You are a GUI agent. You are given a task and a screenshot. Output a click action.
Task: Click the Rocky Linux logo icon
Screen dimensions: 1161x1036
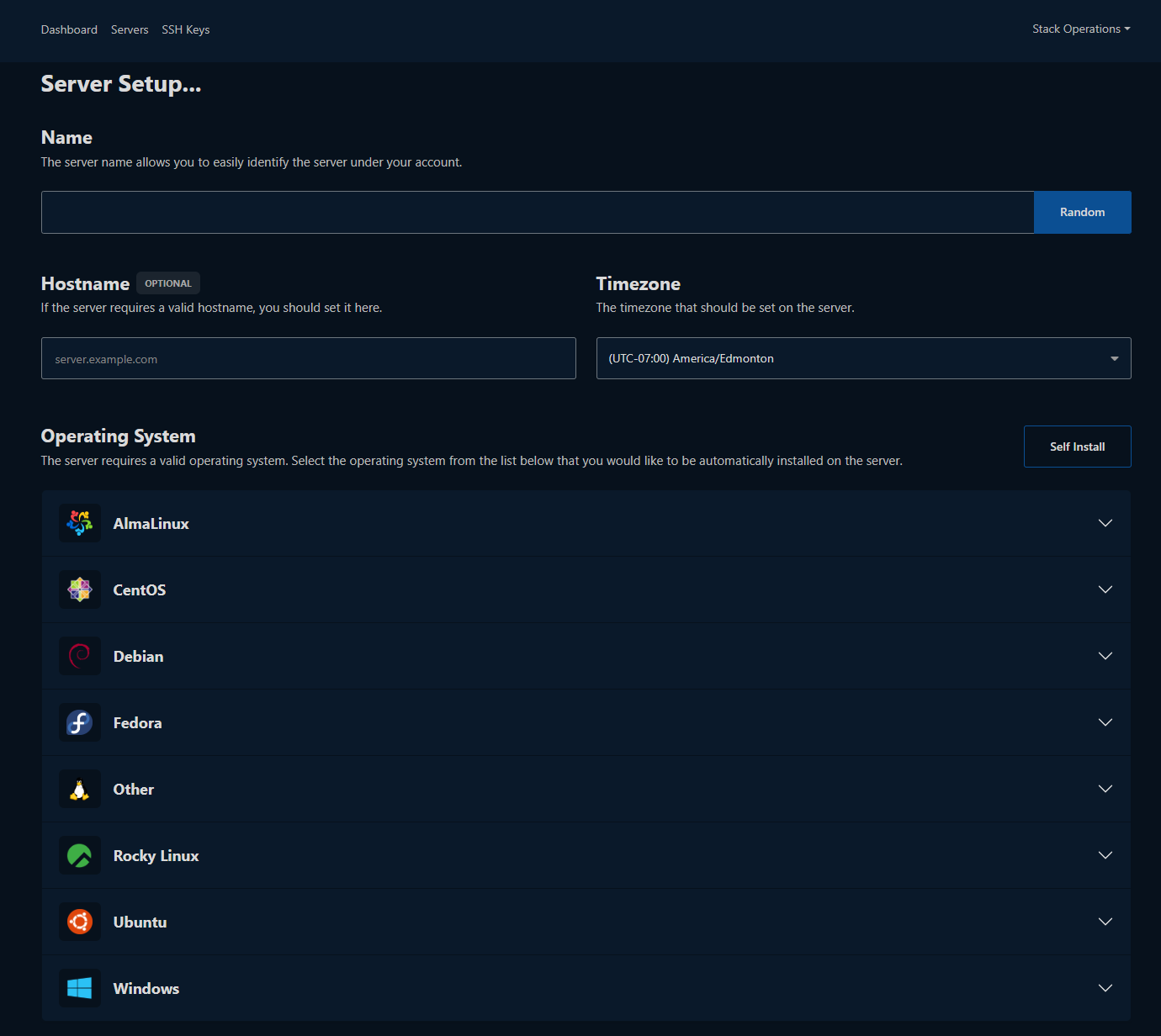coord(80,855)
